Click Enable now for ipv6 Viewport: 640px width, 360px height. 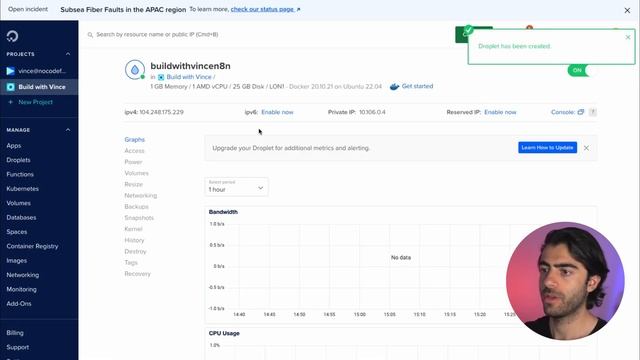pos(277,112)
